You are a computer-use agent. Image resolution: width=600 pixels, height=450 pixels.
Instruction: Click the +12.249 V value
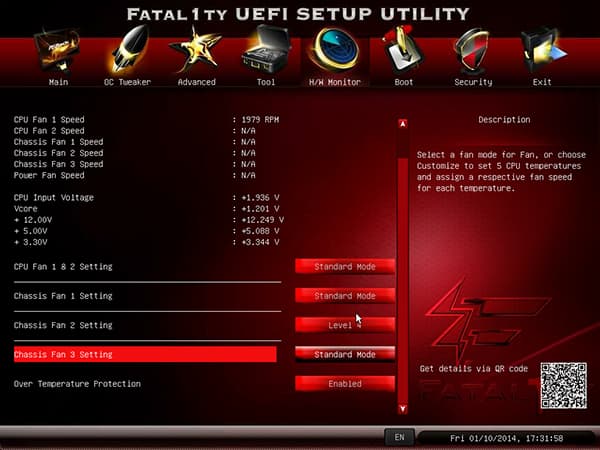(262, 220)
